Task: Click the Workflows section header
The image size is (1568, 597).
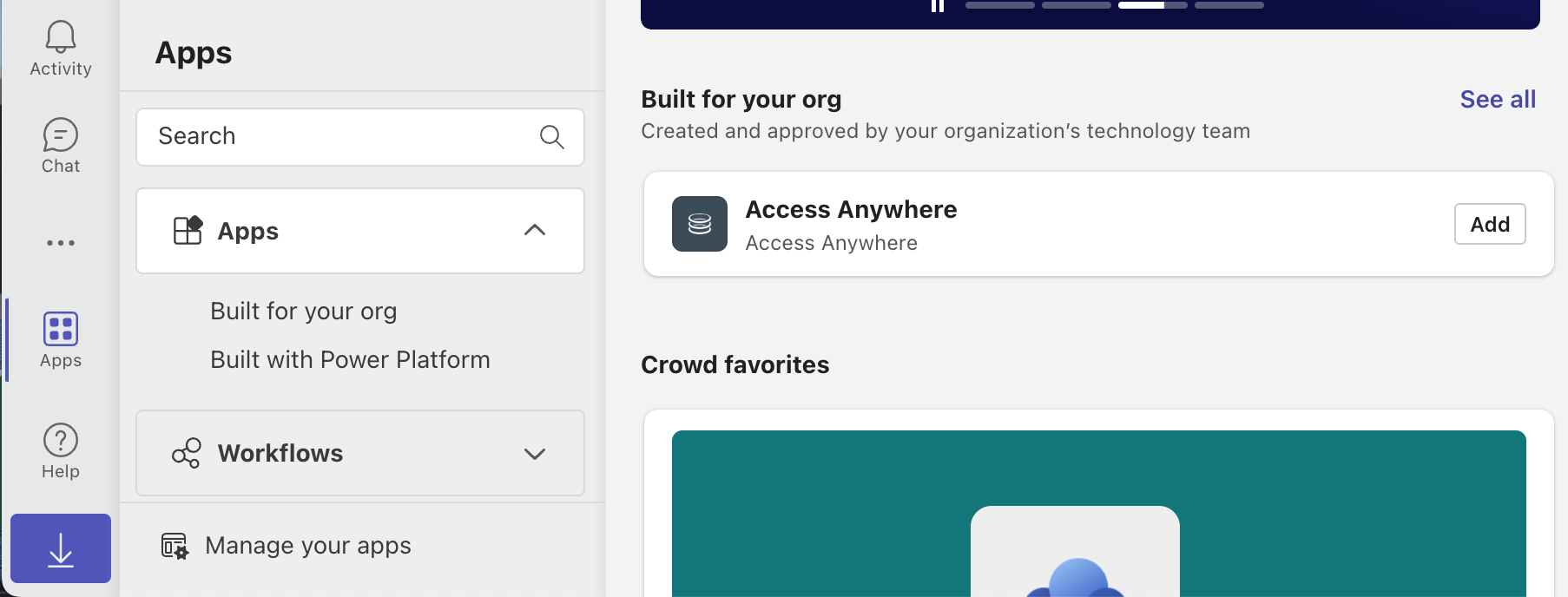Action: tap(280, 454)
